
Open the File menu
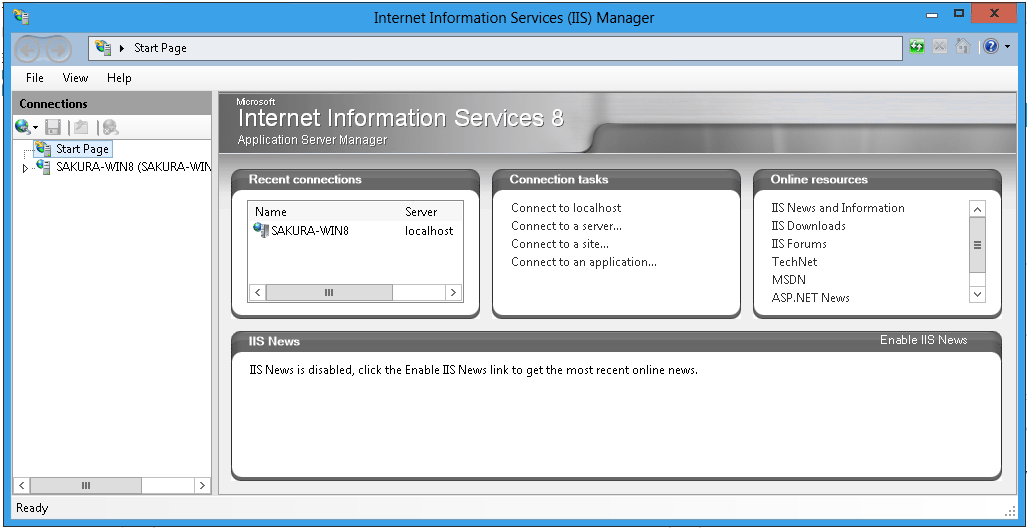tap(35, 78)
